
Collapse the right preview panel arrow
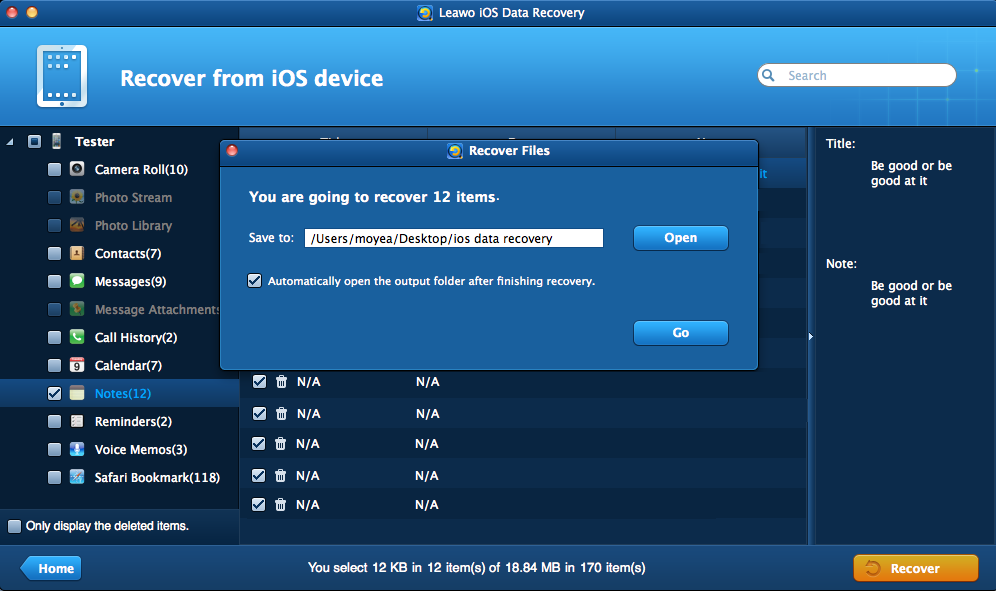click(x=811, y=336)
